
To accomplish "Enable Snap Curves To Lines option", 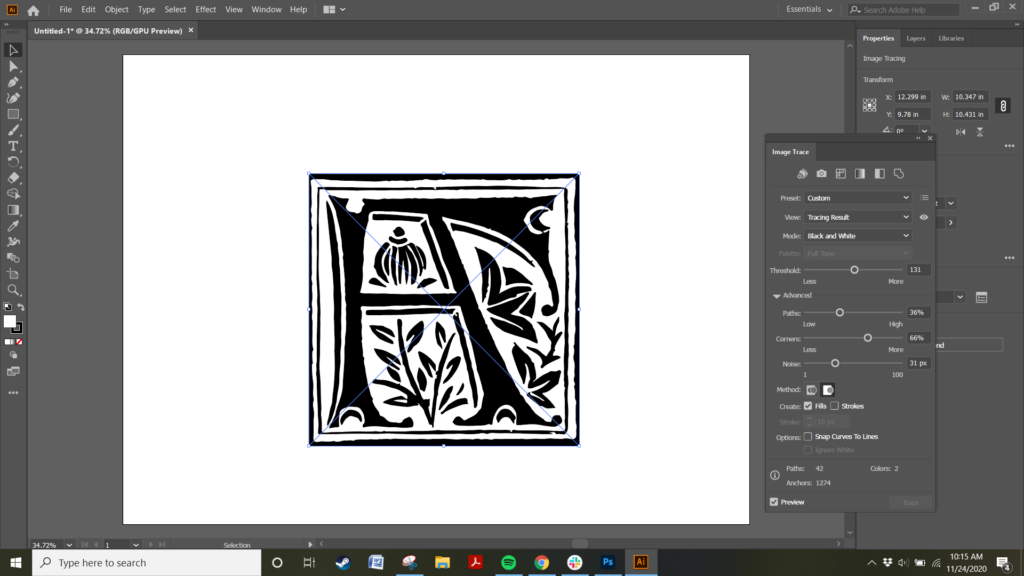I will (808, 437).
